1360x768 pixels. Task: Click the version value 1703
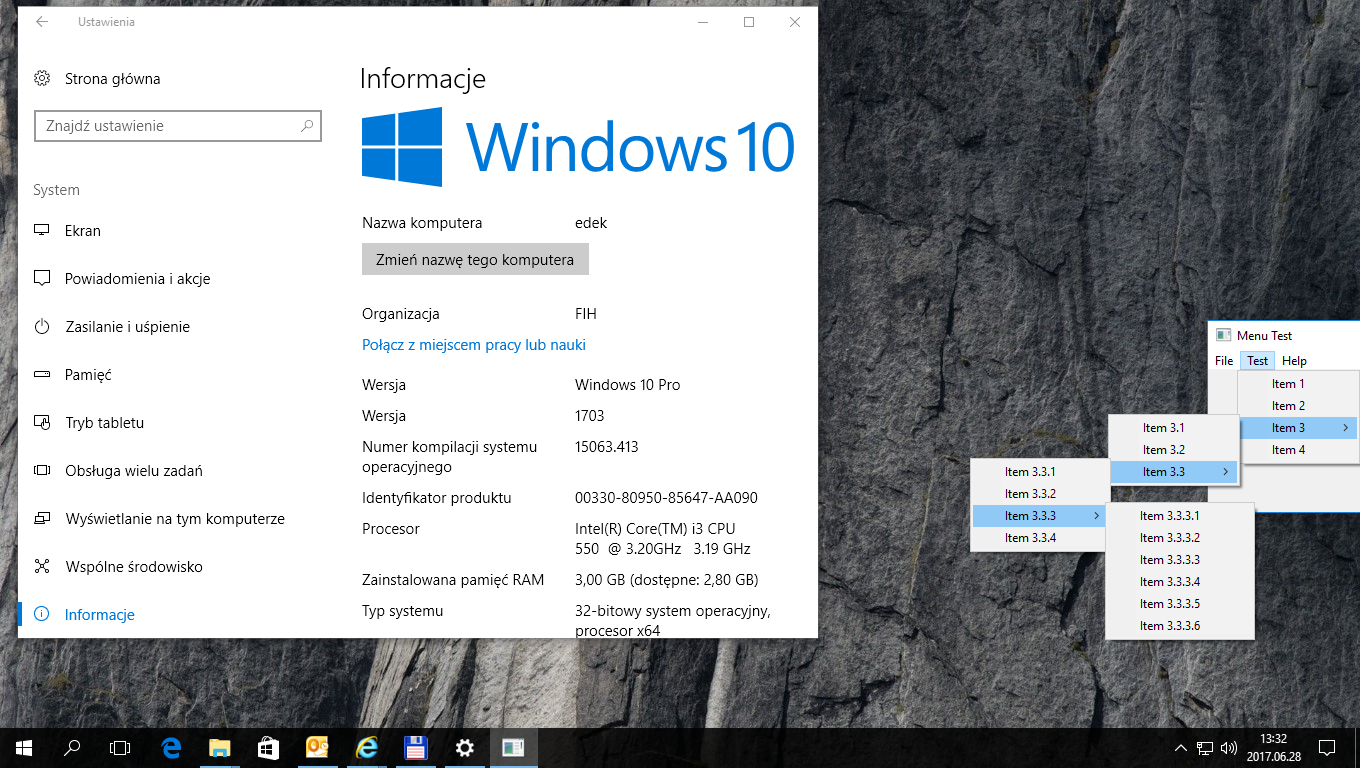590,416
